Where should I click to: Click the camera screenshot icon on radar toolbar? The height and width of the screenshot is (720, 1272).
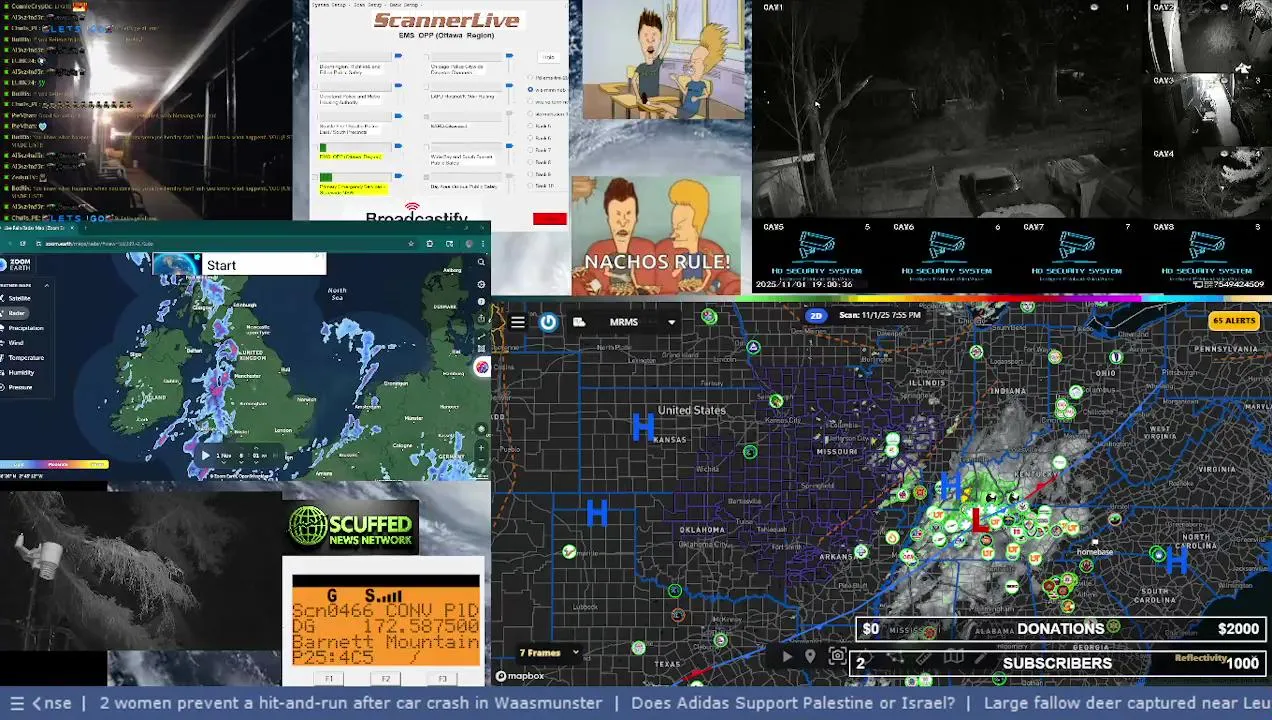click(x=838, y=657)
